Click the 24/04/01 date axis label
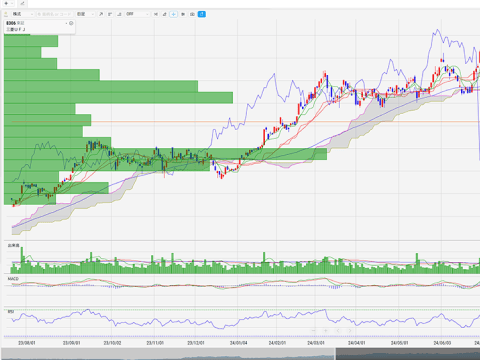 357,343
